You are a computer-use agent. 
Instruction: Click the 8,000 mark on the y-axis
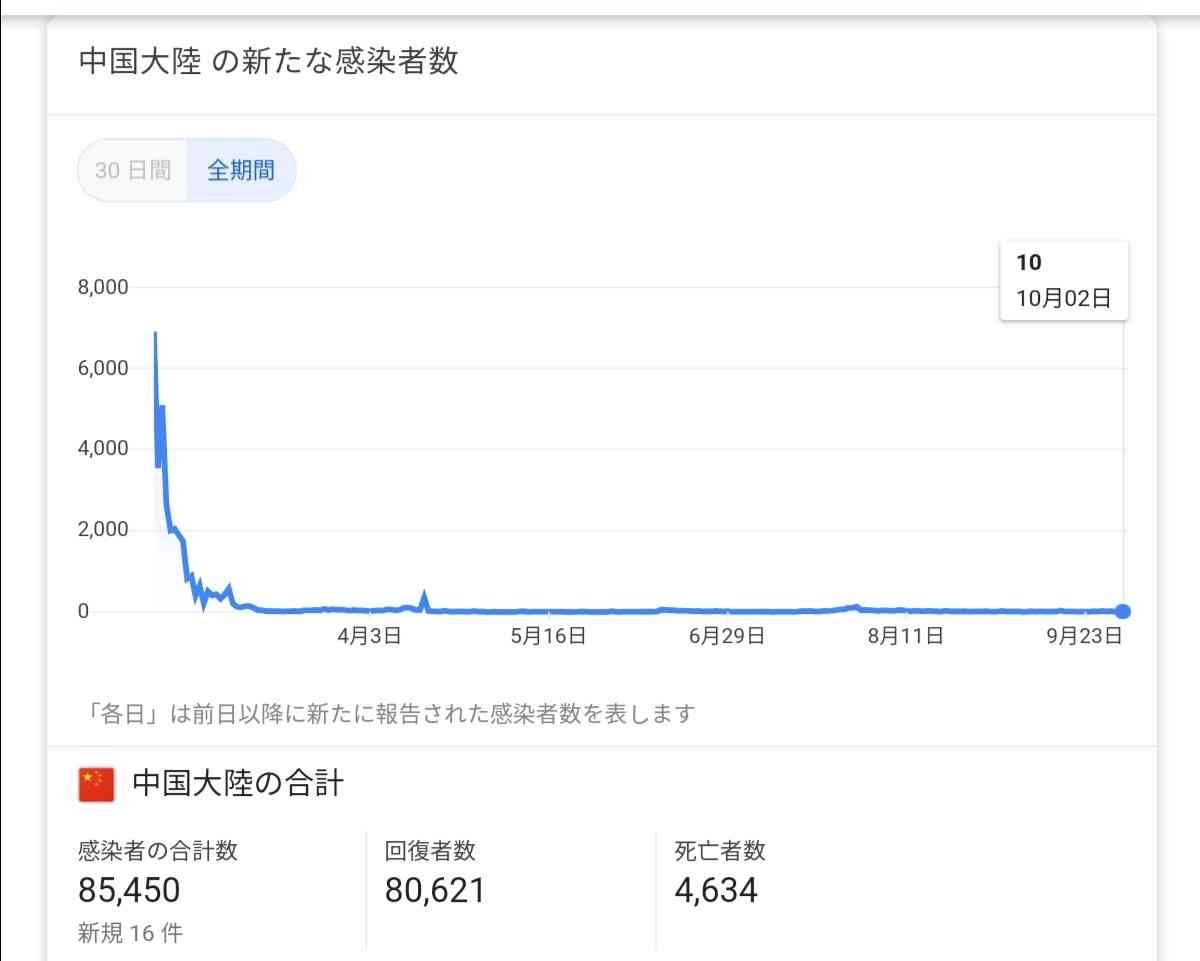tap(104, 287)
